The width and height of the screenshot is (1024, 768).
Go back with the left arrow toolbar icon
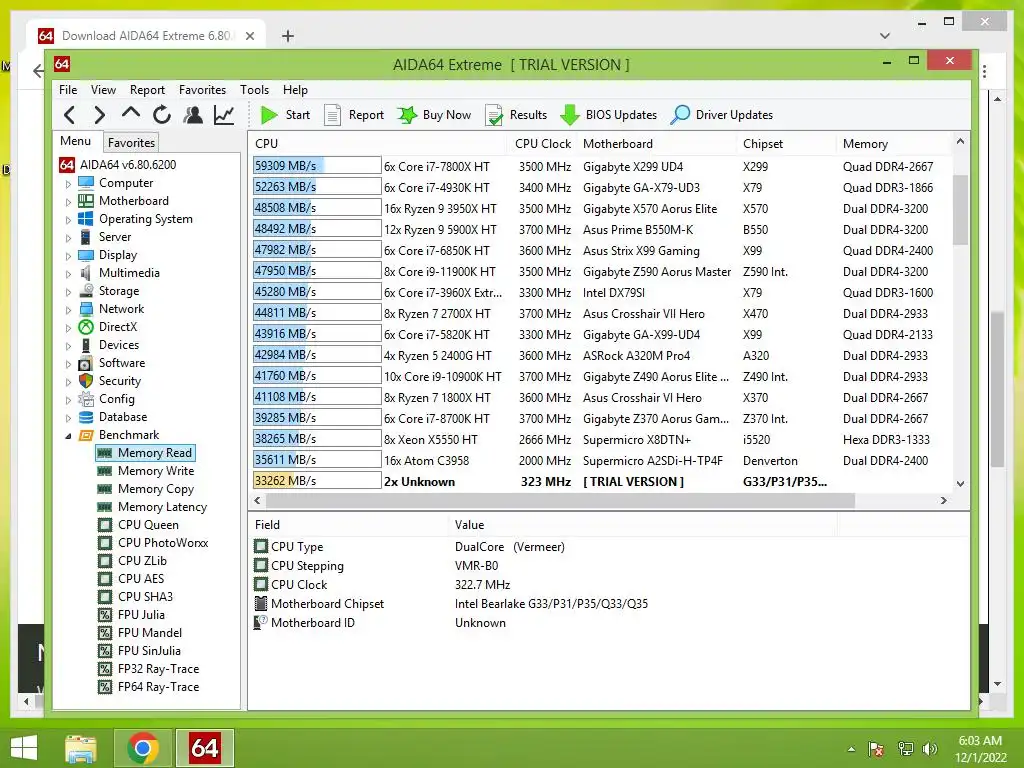pos(69,115)
